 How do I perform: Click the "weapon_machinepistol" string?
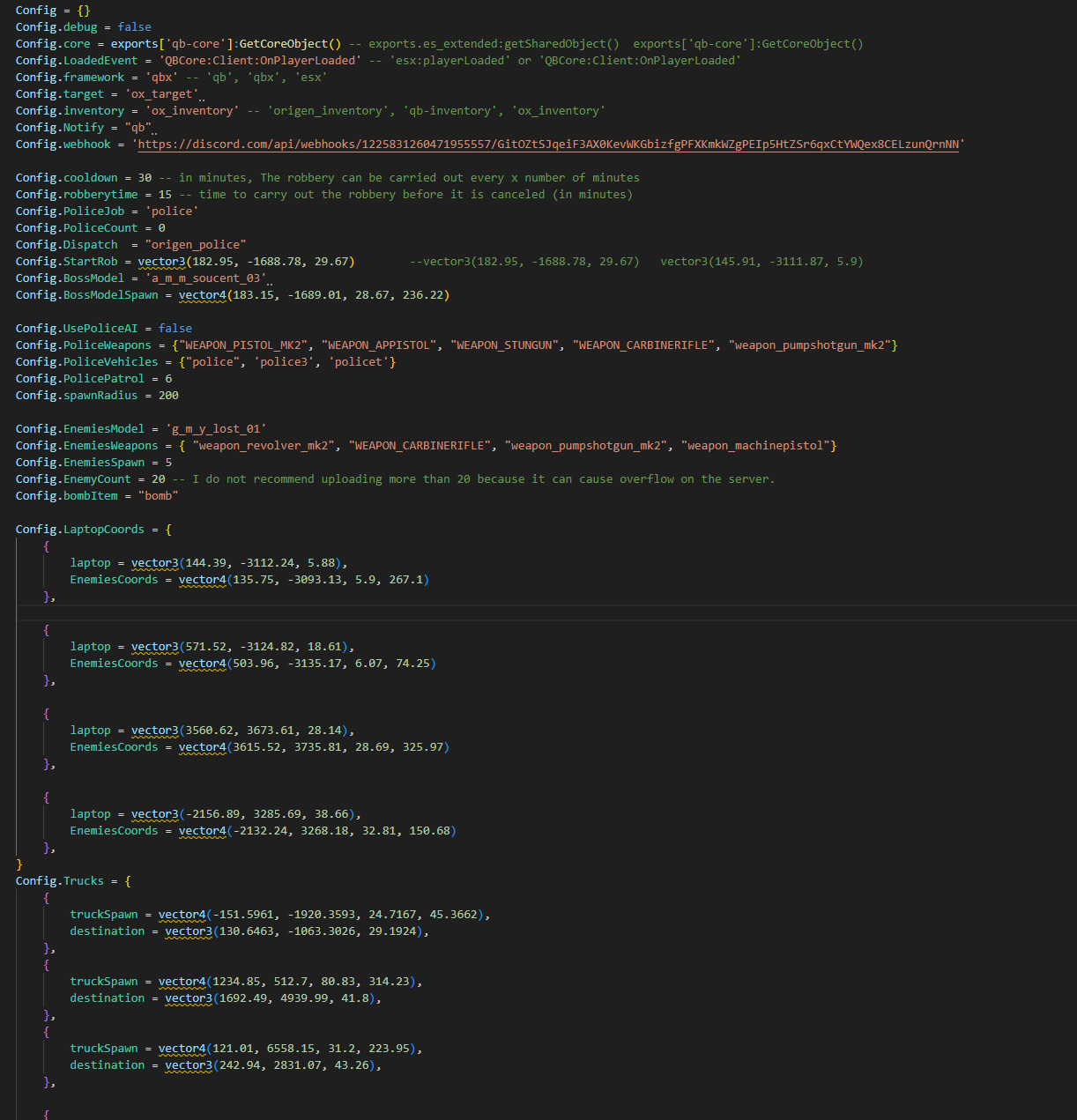[x=754, y=446]
